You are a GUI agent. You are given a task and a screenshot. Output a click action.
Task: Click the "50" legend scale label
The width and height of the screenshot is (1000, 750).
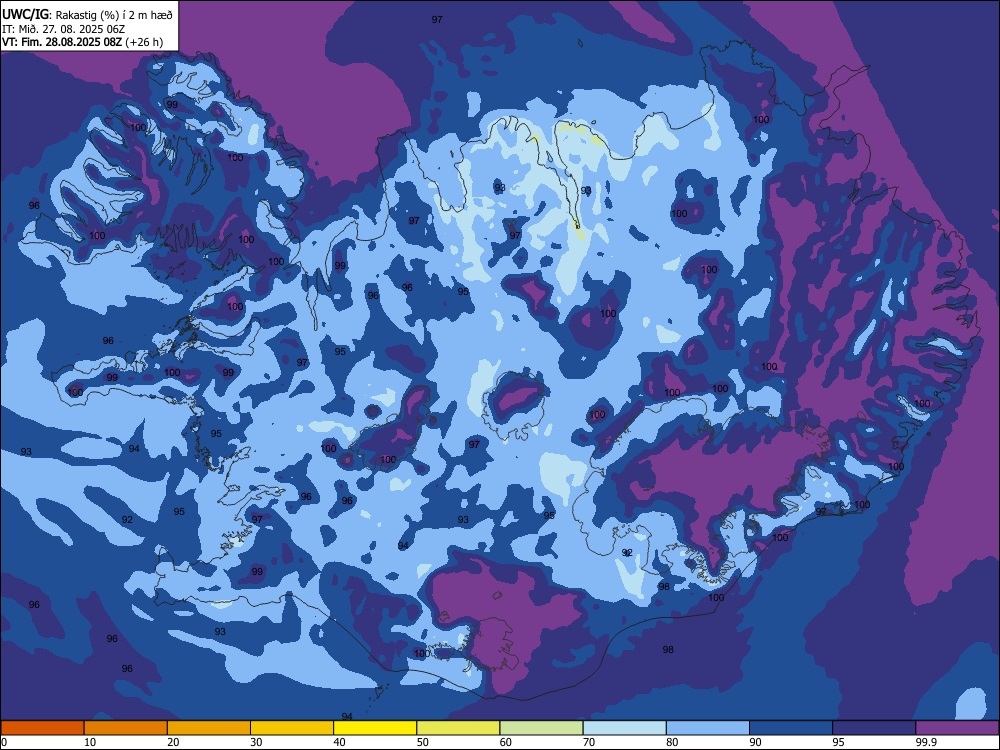click(x=422, y=742)
